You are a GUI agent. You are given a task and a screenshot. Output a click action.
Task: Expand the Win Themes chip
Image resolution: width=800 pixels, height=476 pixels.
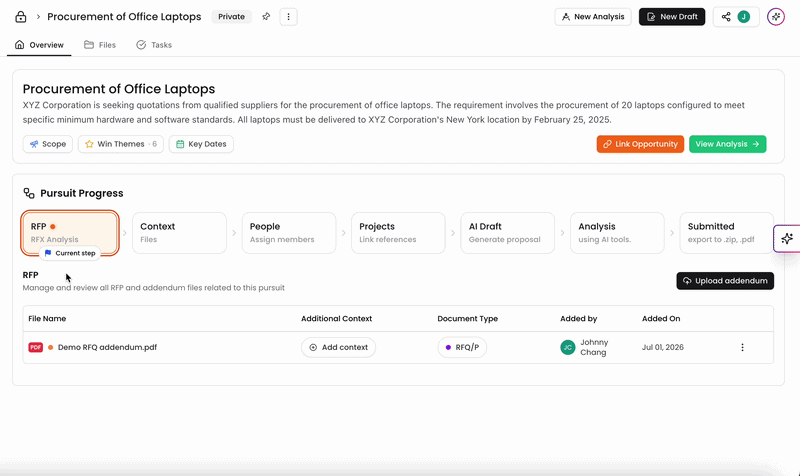pyautogui.click(x=121, y=144)
